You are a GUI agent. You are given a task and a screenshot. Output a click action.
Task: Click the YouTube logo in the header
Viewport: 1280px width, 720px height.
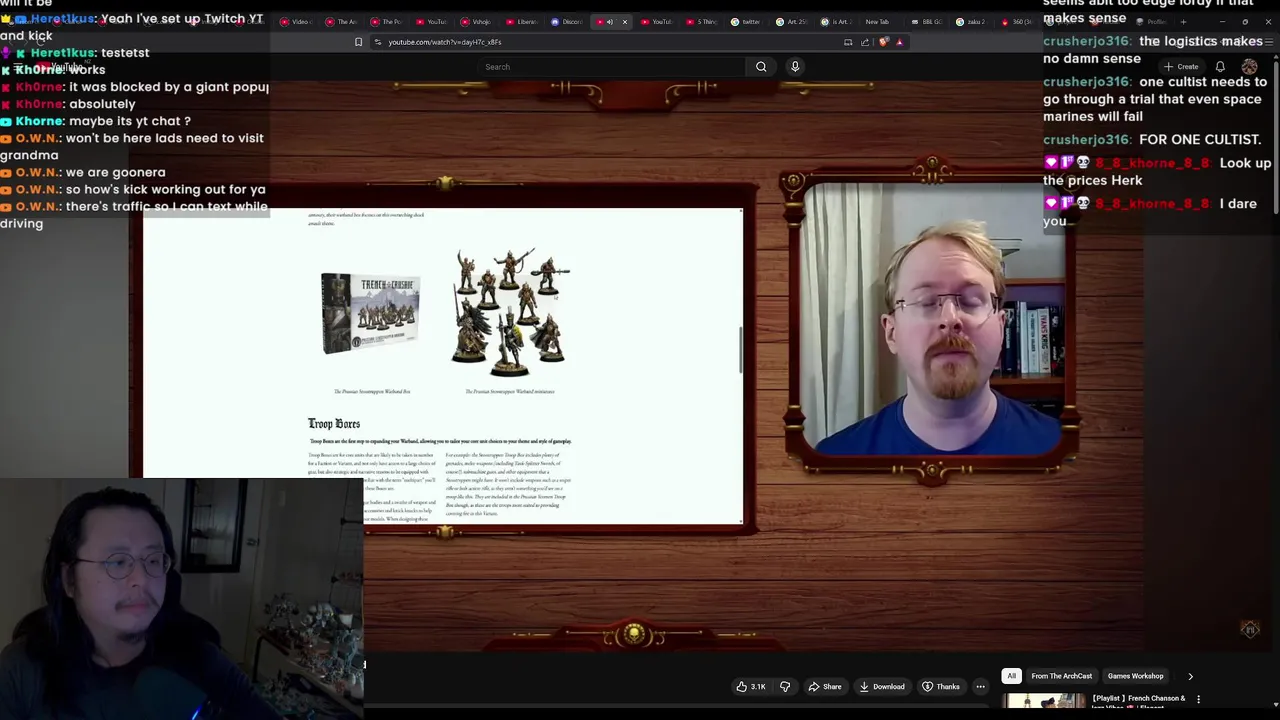[62, 68]
